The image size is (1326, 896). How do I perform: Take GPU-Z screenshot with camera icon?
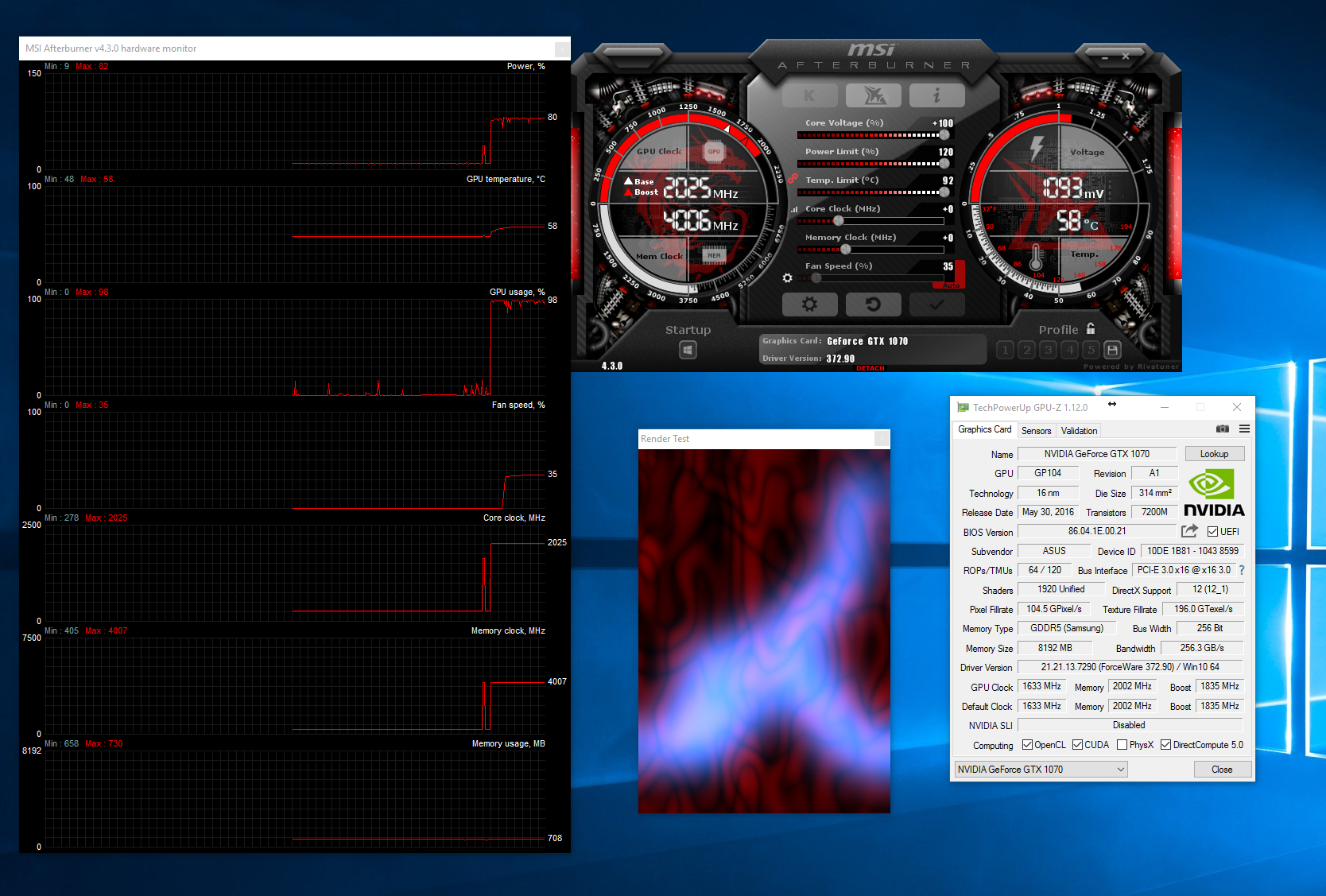[x=1223, y=429]
